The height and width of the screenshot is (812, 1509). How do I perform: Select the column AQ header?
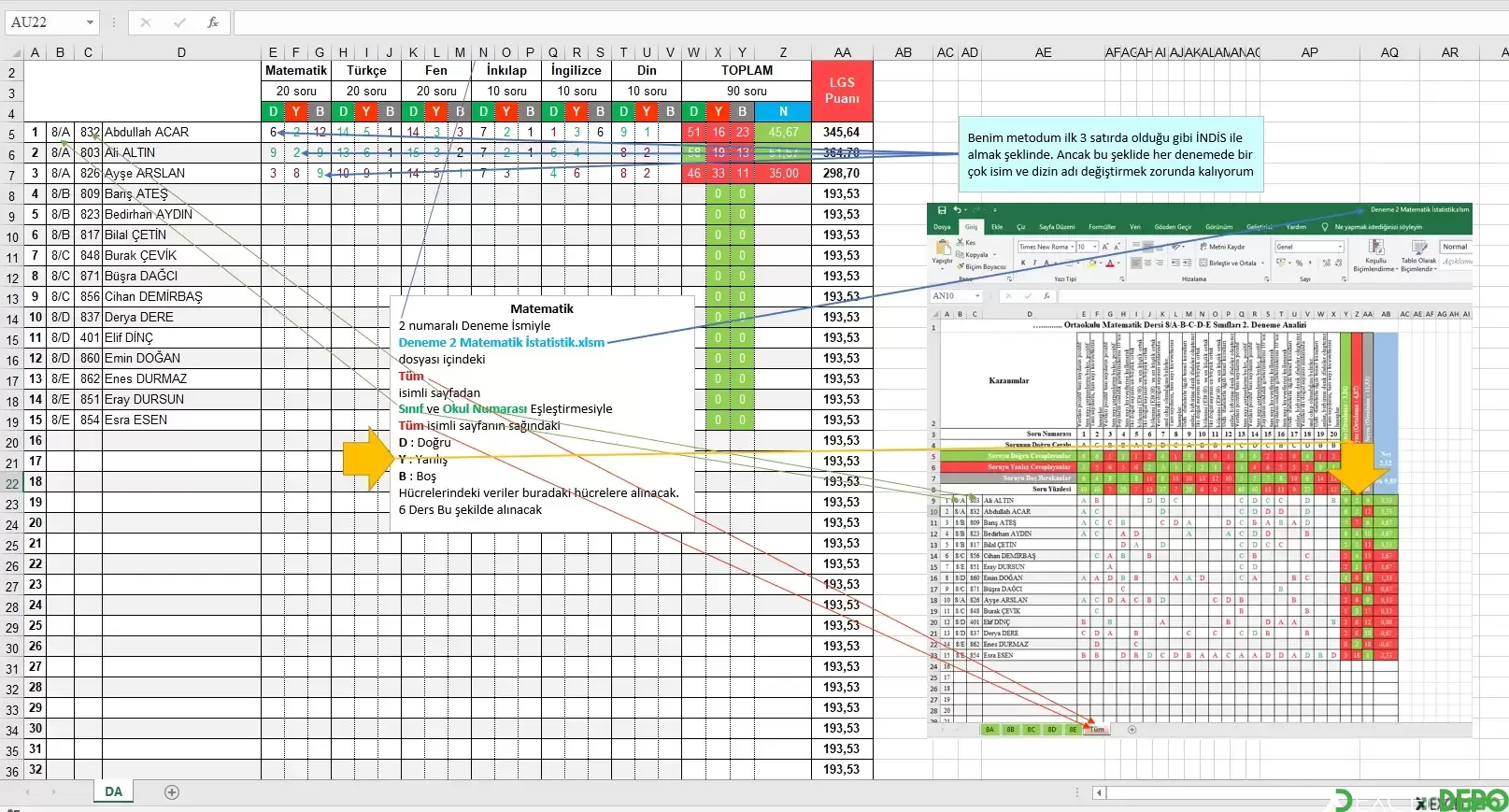pyautogui.click(x=1389, y=52)
